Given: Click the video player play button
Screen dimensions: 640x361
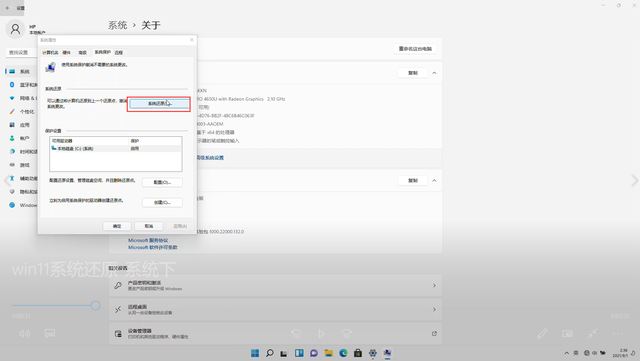Looking at the screenshot, I should click(321, 334).
